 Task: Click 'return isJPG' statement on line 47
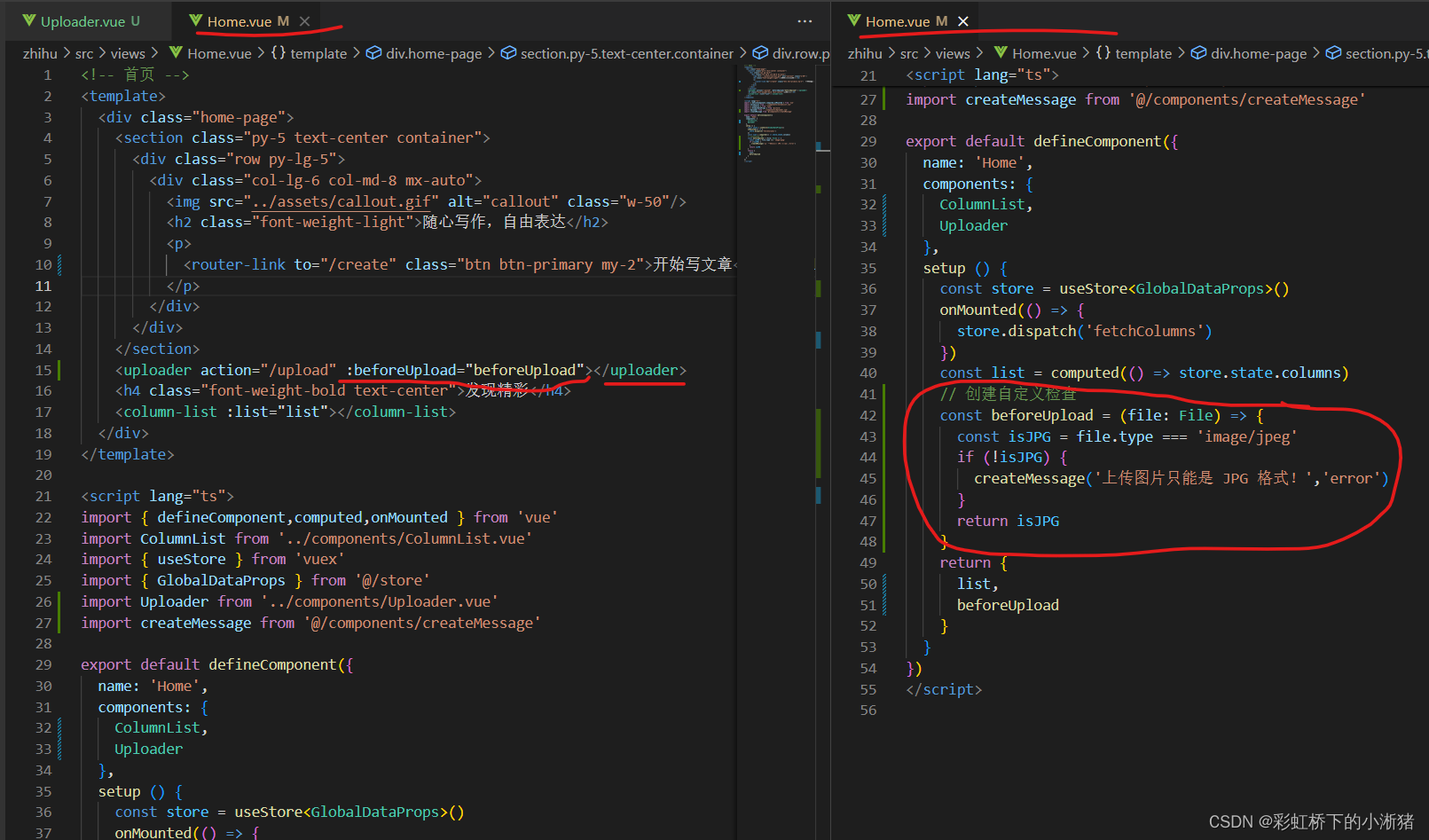point(1008,521)
